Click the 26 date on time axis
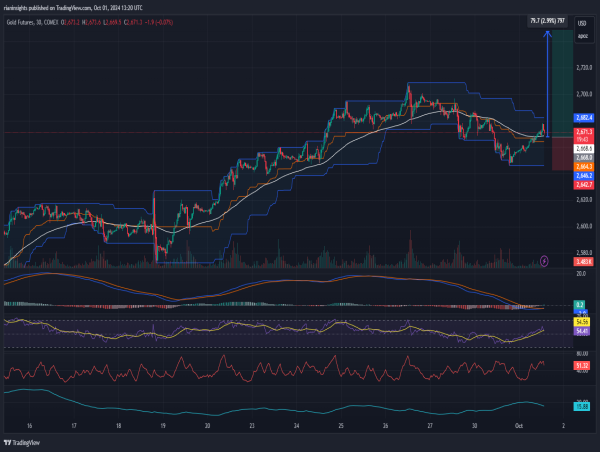This screenshot has width=600, height=452. click(x=385, y=426)
